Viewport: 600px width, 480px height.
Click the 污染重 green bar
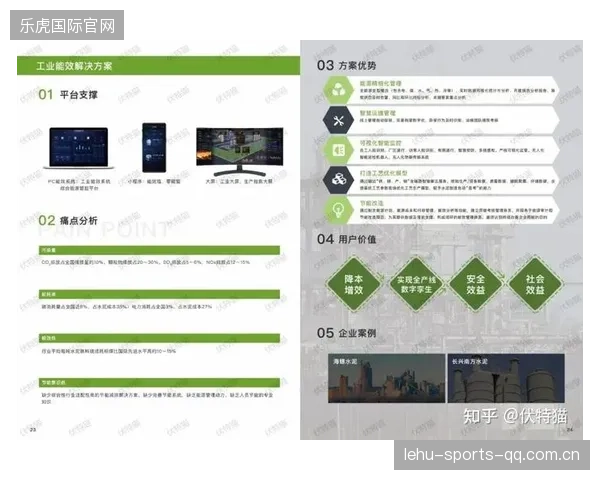[159, 250]
